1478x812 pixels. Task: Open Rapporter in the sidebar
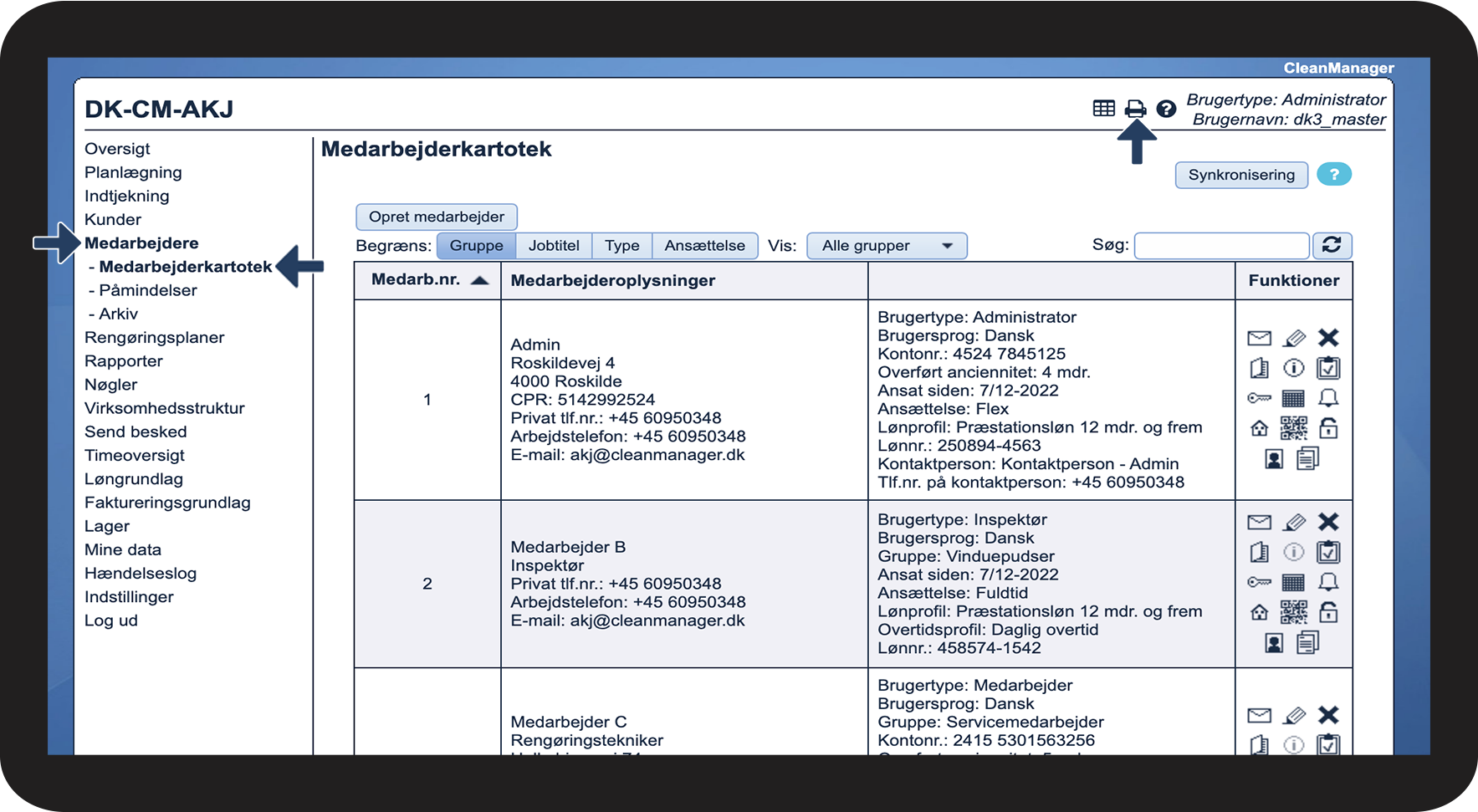(124, 360)
